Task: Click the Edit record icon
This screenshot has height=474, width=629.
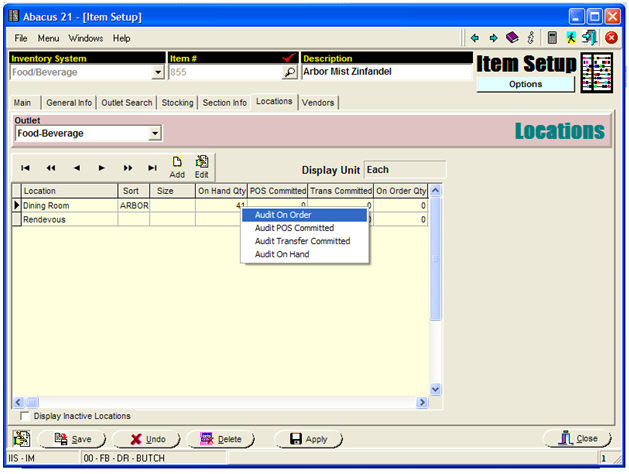Action: [202, 166]
